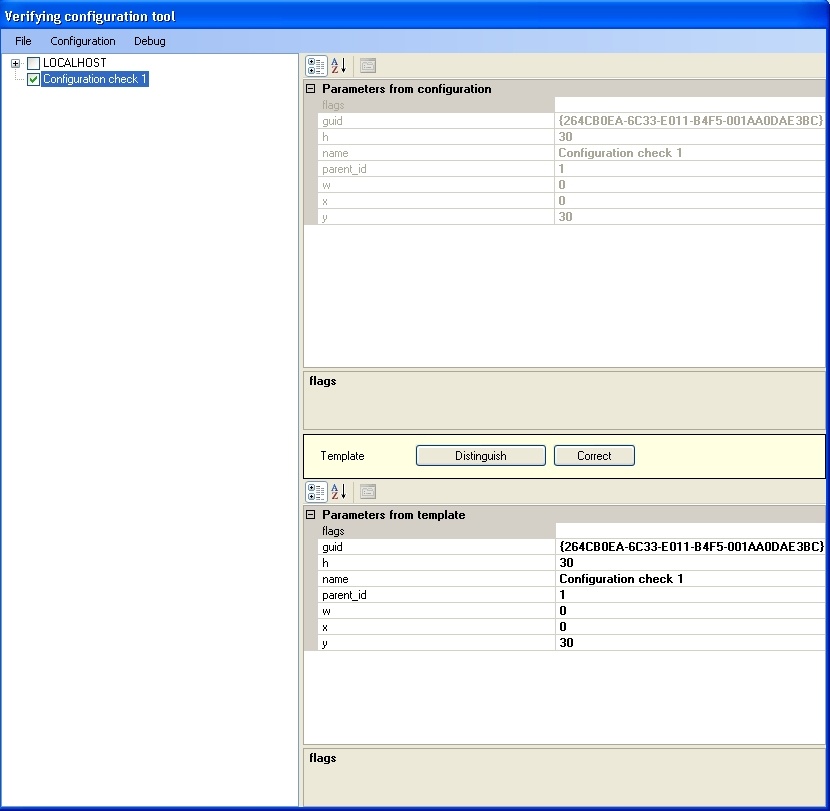Expand the LOCALHOST tree node
Image resolution: width=830 pixels, height=811 pixels.
[15, 64]
